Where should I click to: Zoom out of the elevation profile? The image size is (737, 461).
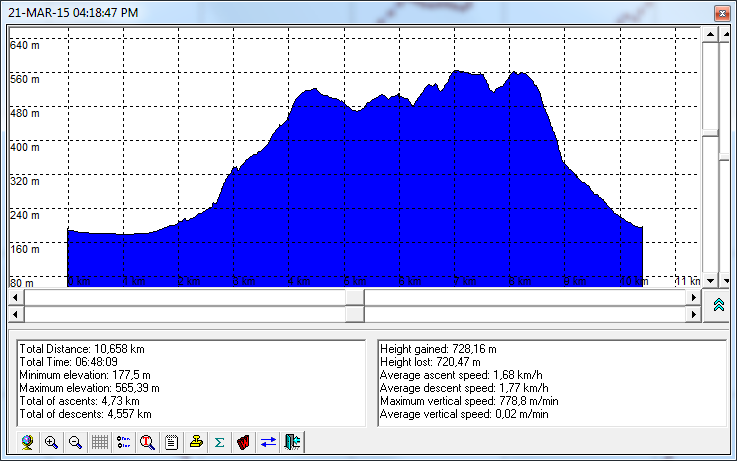pos(75,441)
